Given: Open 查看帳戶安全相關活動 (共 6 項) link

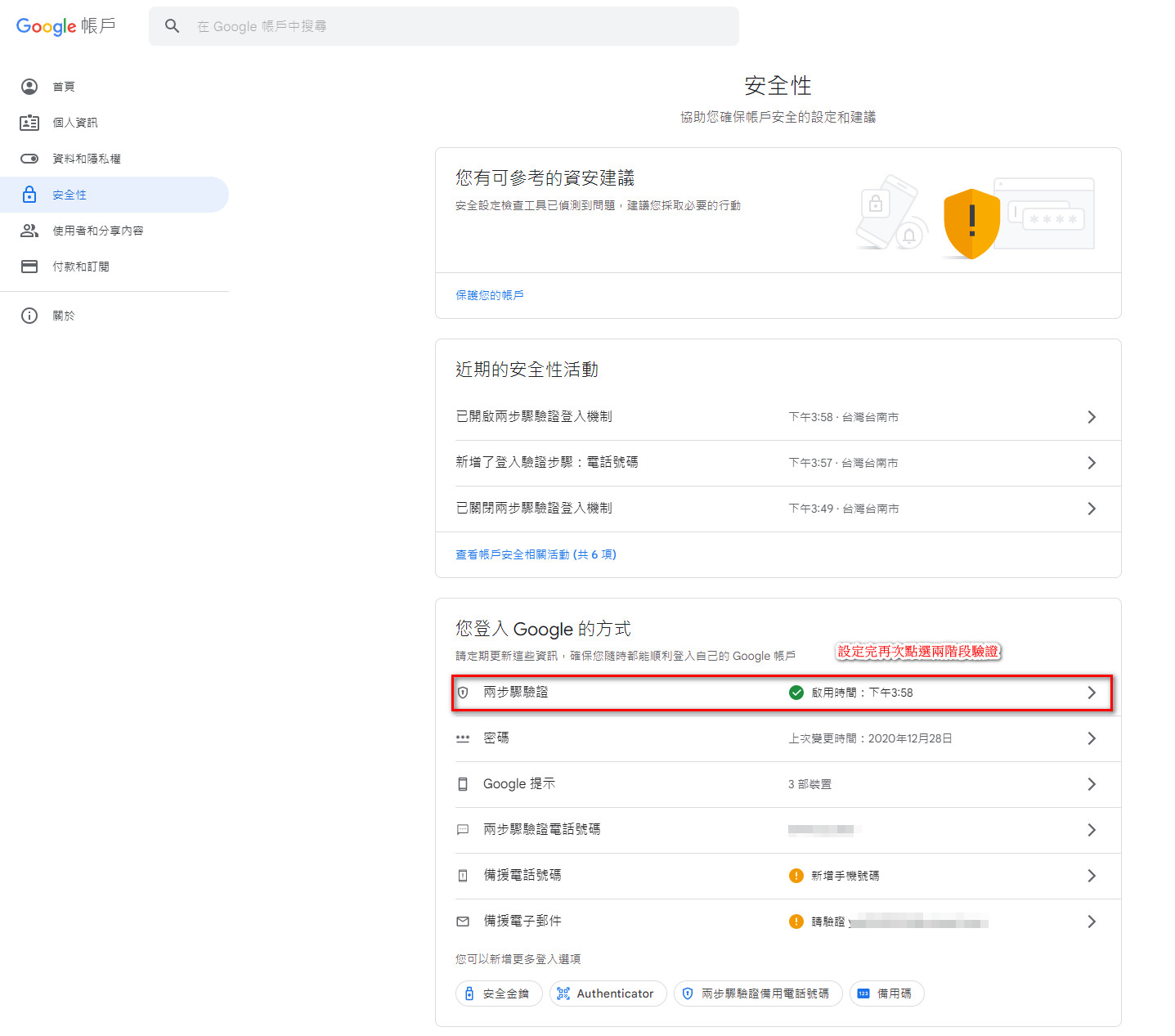Looking at the screenshot, I should coord(536,554).
